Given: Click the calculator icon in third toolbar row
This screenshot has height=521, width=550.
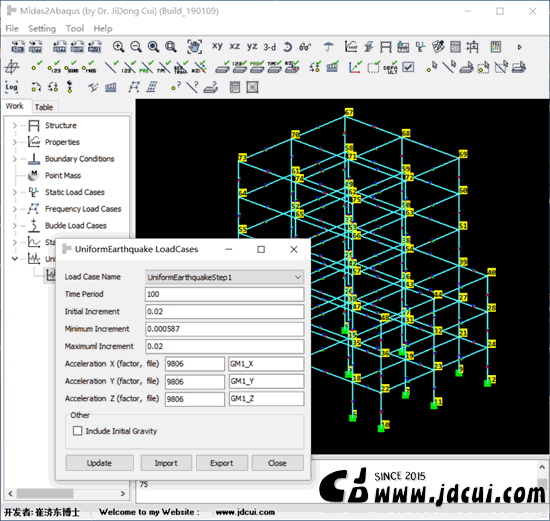Looking at the screenshot, I should [235, 87].
